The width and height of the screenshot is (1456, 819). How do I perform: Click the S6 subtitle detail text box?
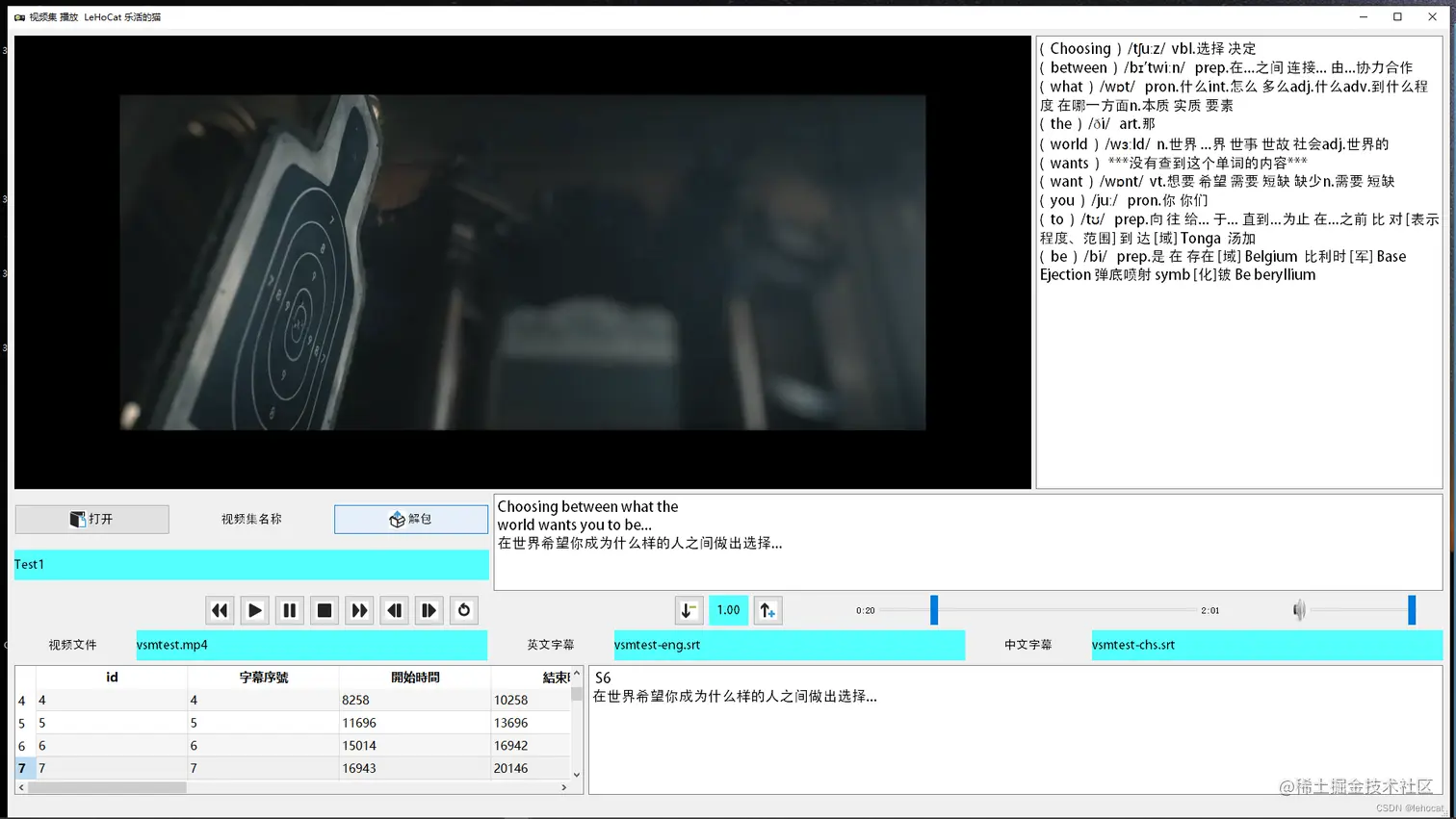[x=1016, y=729]
